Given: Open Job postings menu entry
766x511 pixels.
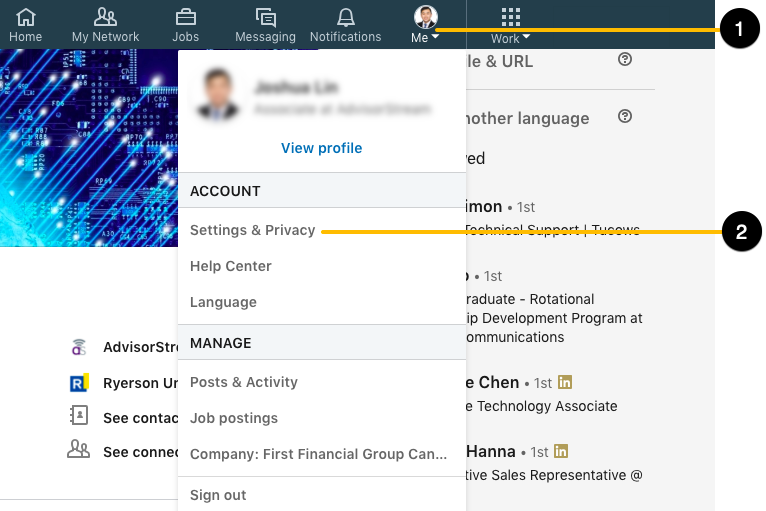Looking at the screenshot, I should click(x=234, y=418).
